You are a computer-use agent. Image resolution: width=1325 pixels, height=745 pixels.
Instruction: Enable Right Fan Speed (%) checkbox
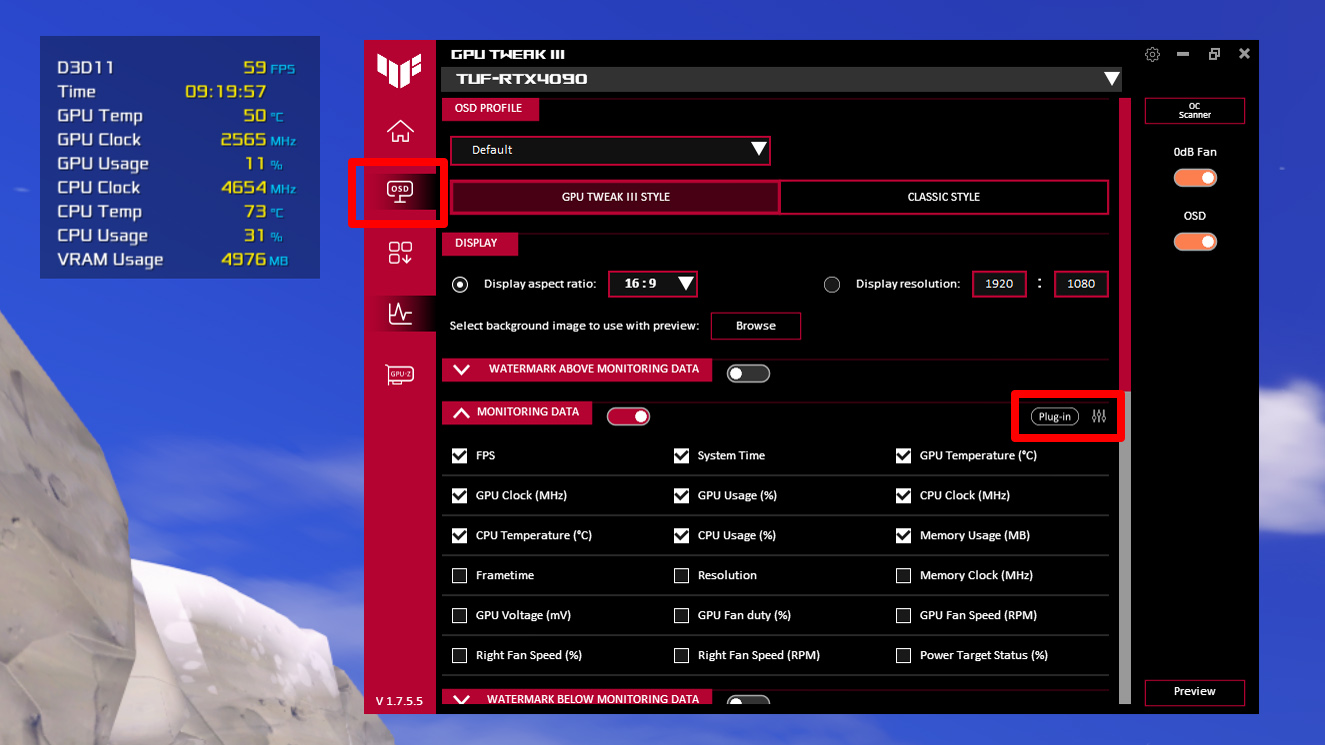point(460,656)
